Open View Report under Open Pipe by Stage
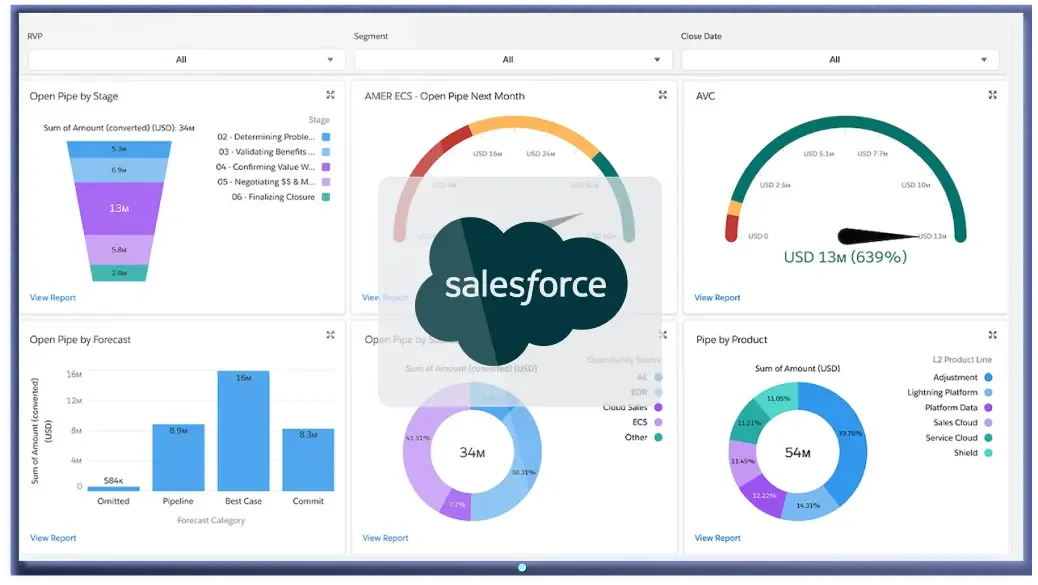The height and width of the screenshot is (585, 1038). pos(53,298)
